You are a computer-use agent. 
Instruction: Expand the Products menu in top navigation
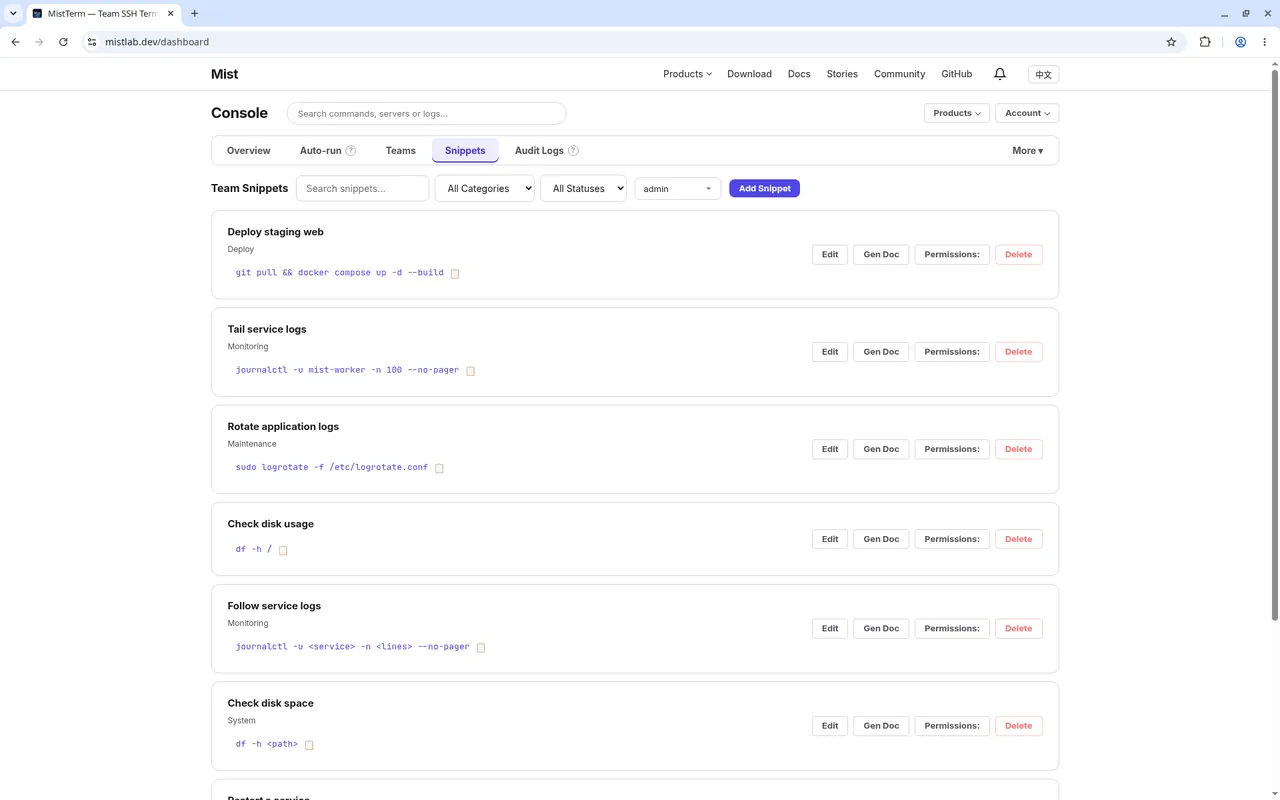(x=687, y=74)
